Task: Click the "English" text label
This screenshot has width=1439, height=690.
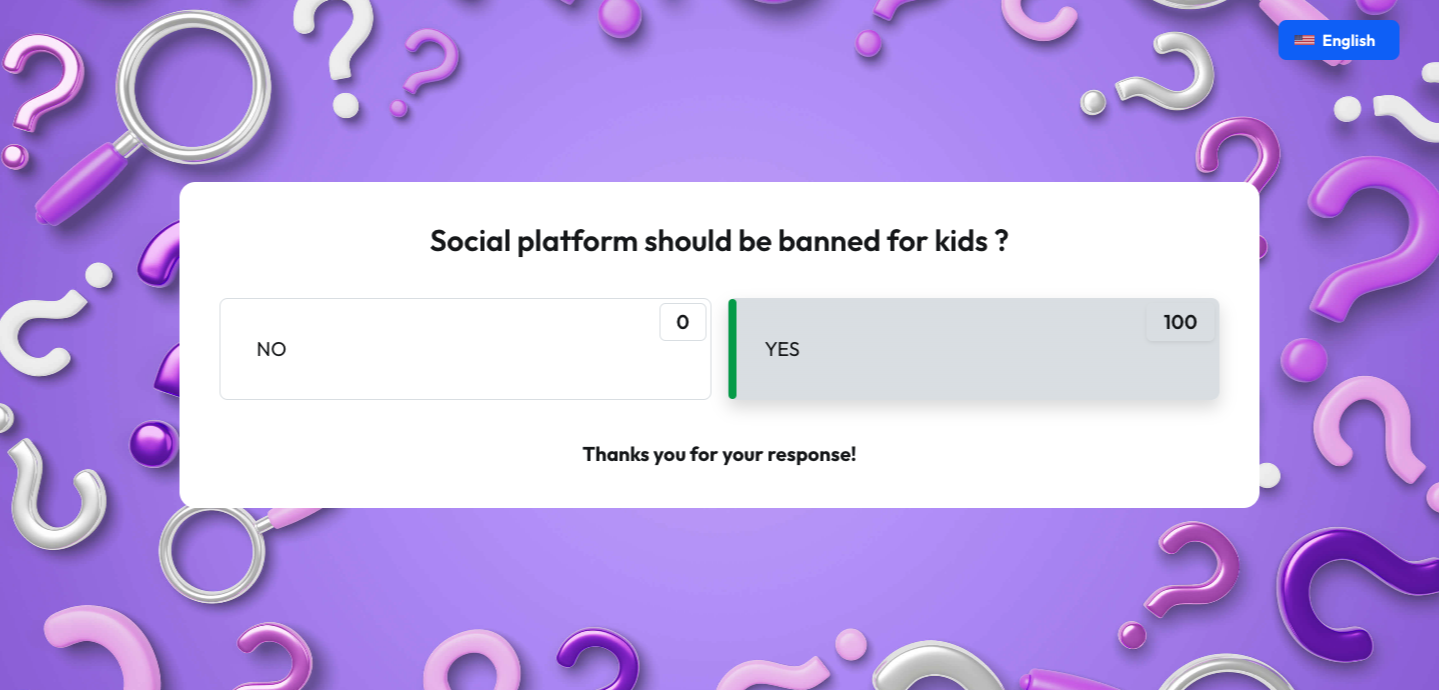Action: (x=1348, y=41)
